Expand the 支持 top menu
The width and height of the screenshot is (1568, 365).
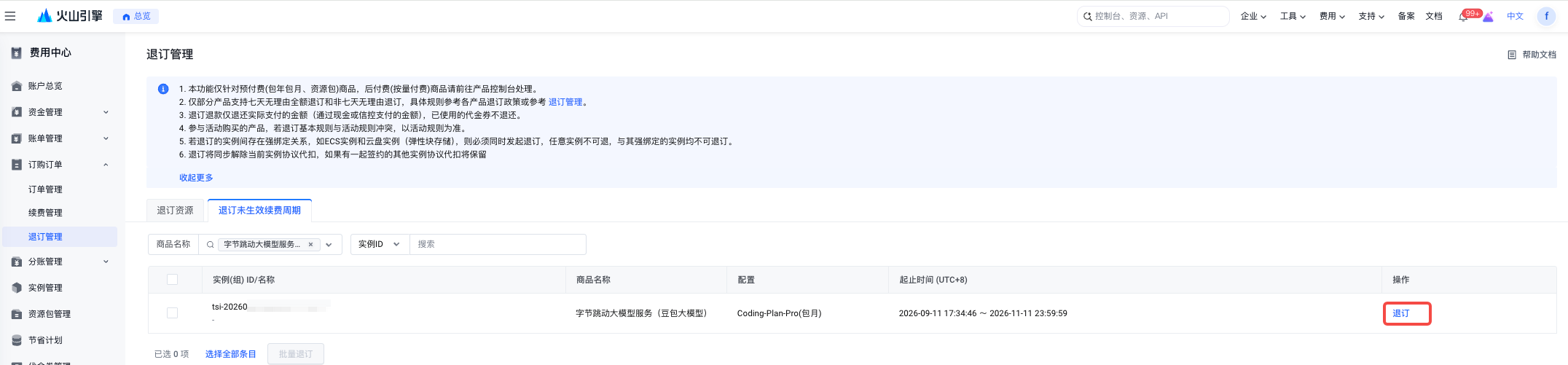point(1371,16)
